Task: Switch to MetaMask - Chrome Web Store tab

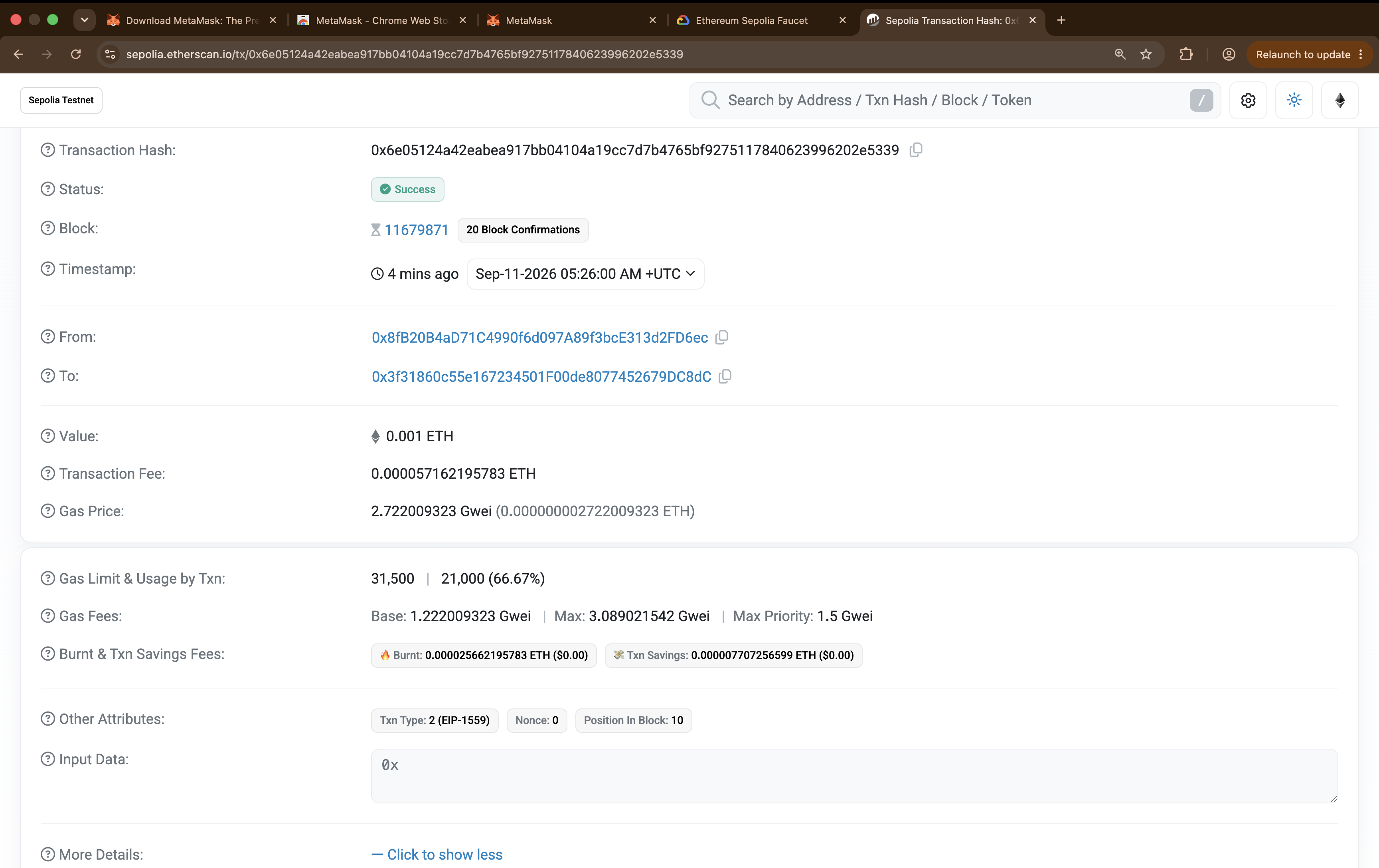Action: tap(381, 21)
